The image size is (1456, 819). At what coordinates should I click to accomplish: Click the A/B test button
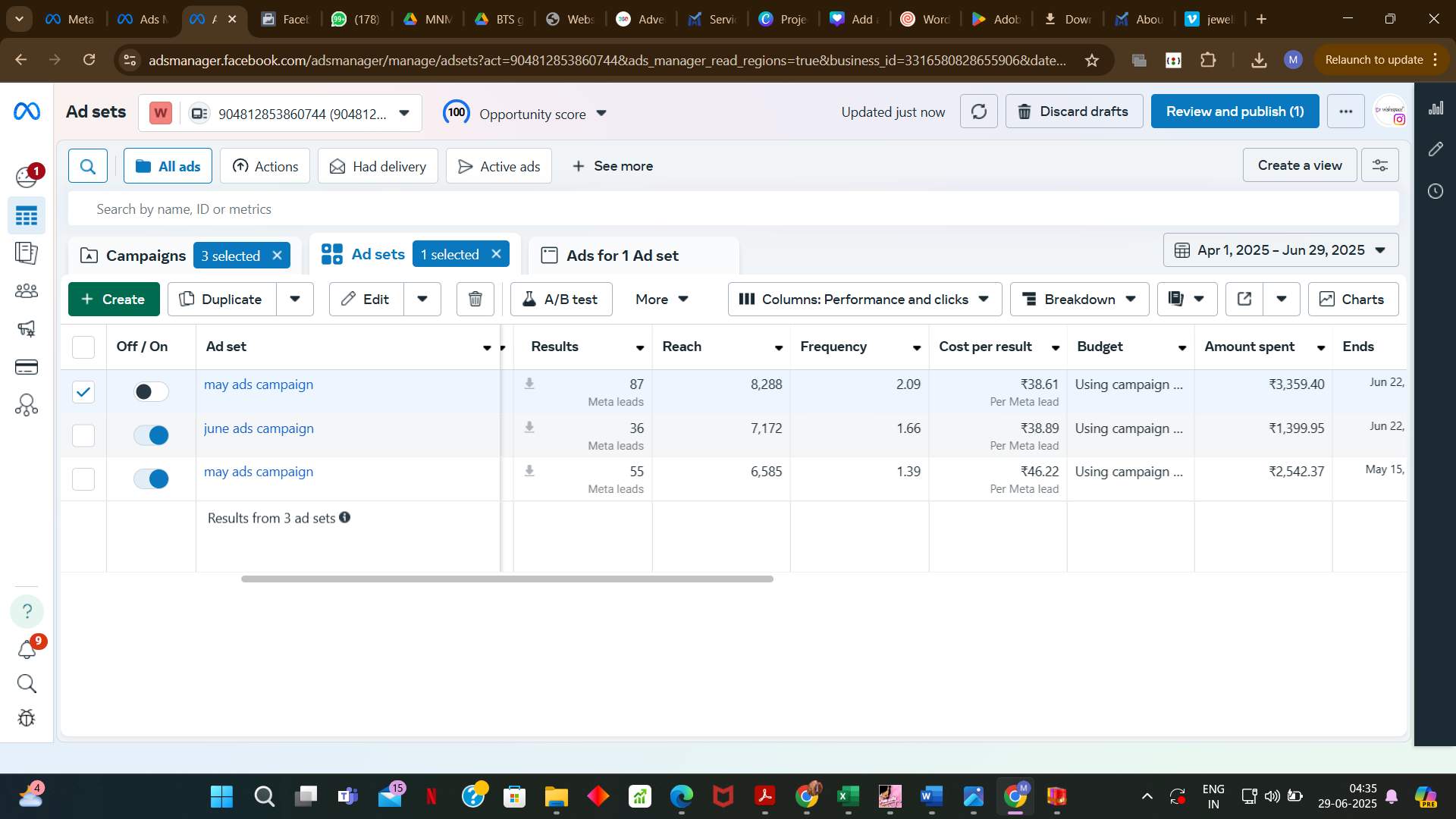coord(561,299)
